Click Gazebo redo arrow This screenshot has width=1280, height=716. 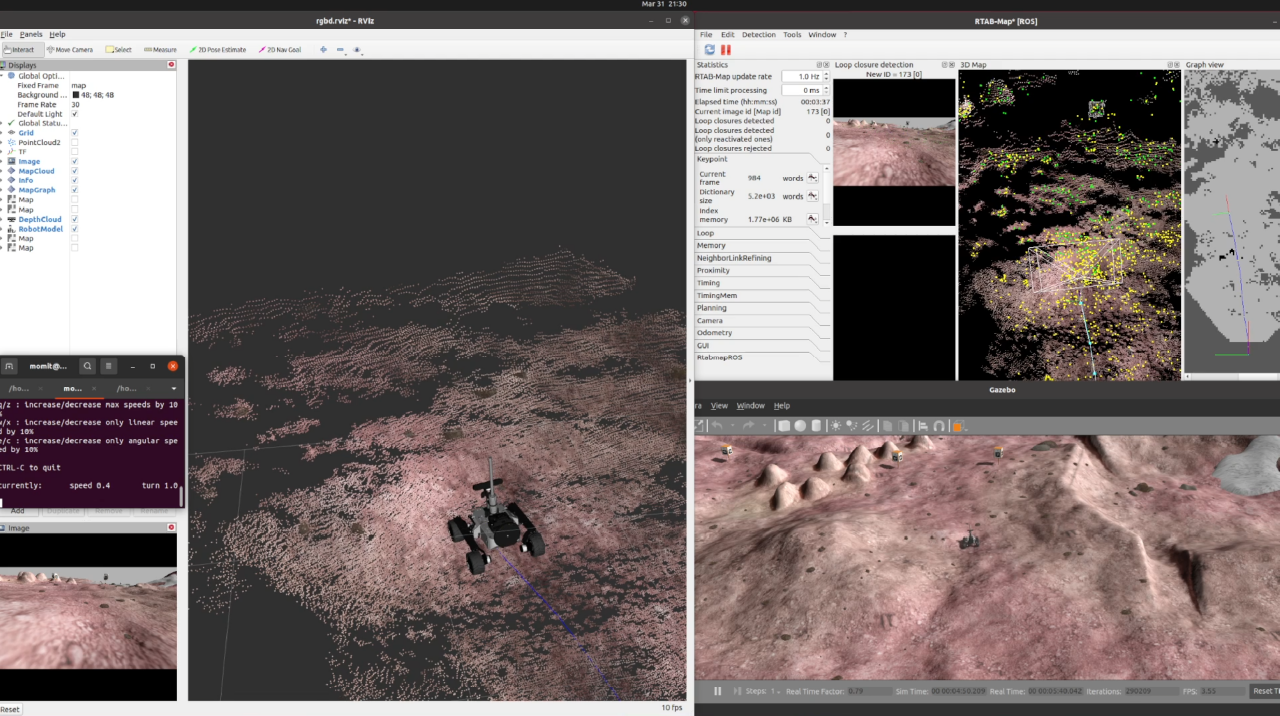[748, 426]
